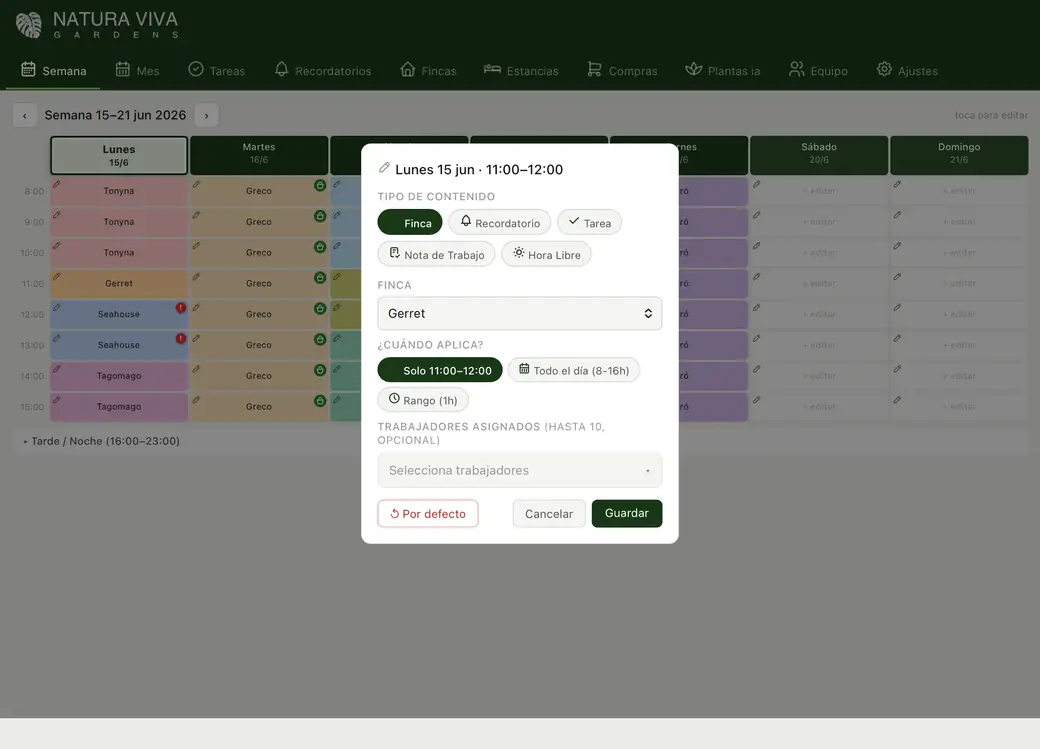Switch to the Mes tab
This screenshot has width=1040, height=749.
pos(137,70)
